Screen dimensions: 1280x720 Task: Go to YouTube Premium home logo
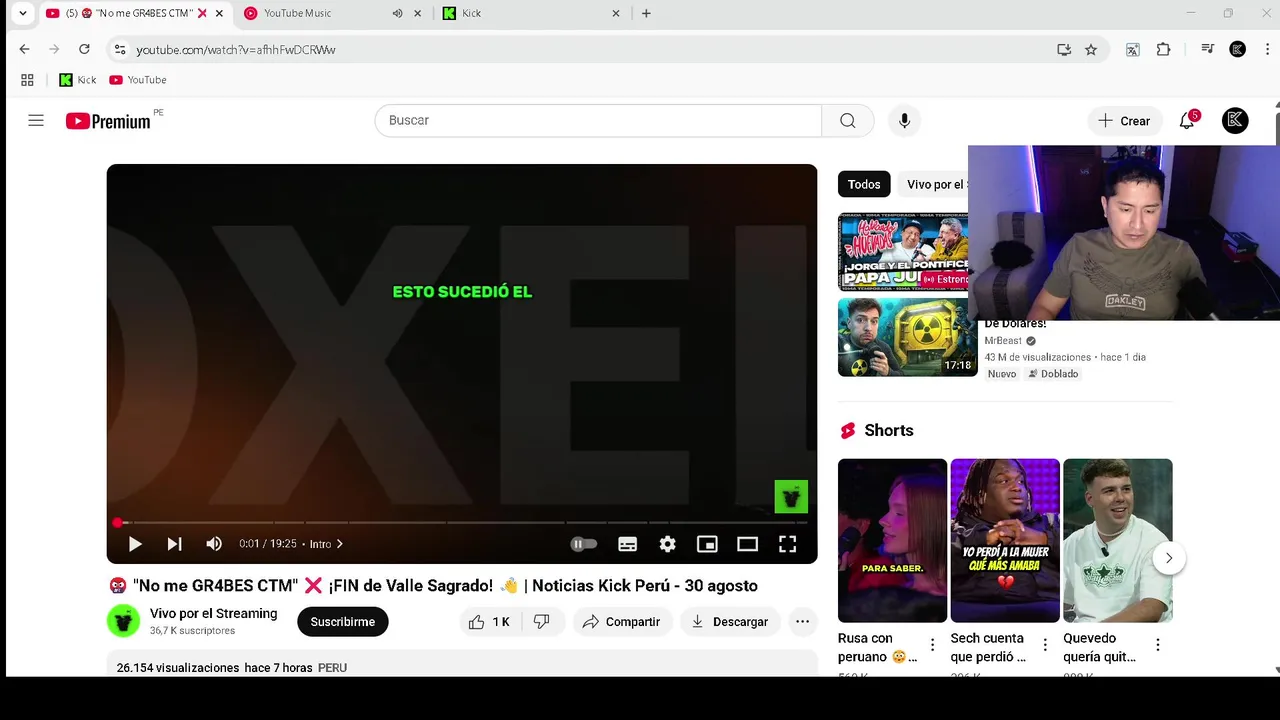coord(108,121)
